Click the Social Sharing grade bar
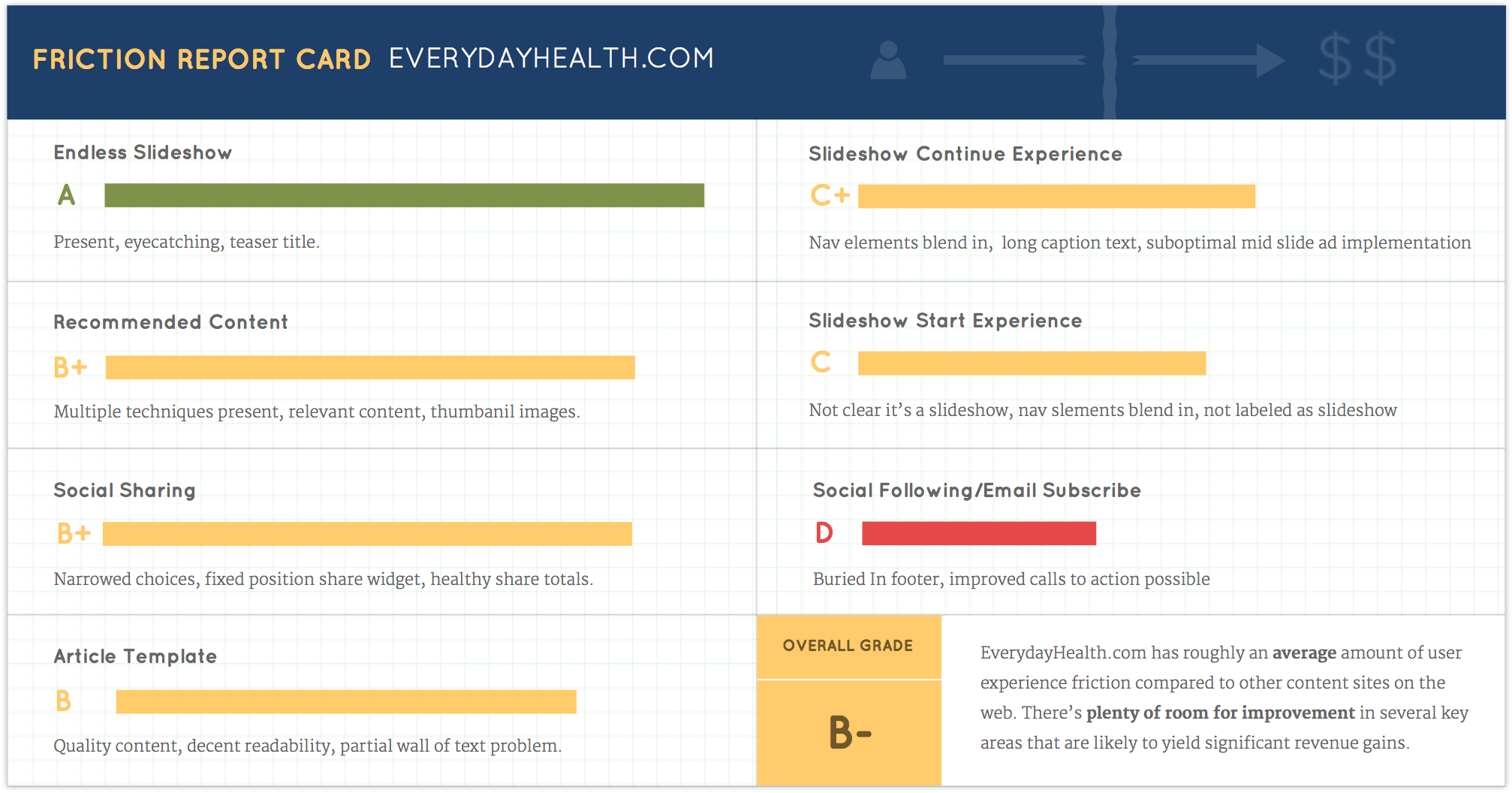The width and height of the screenshot is (1512, 793). coord(367,534)
